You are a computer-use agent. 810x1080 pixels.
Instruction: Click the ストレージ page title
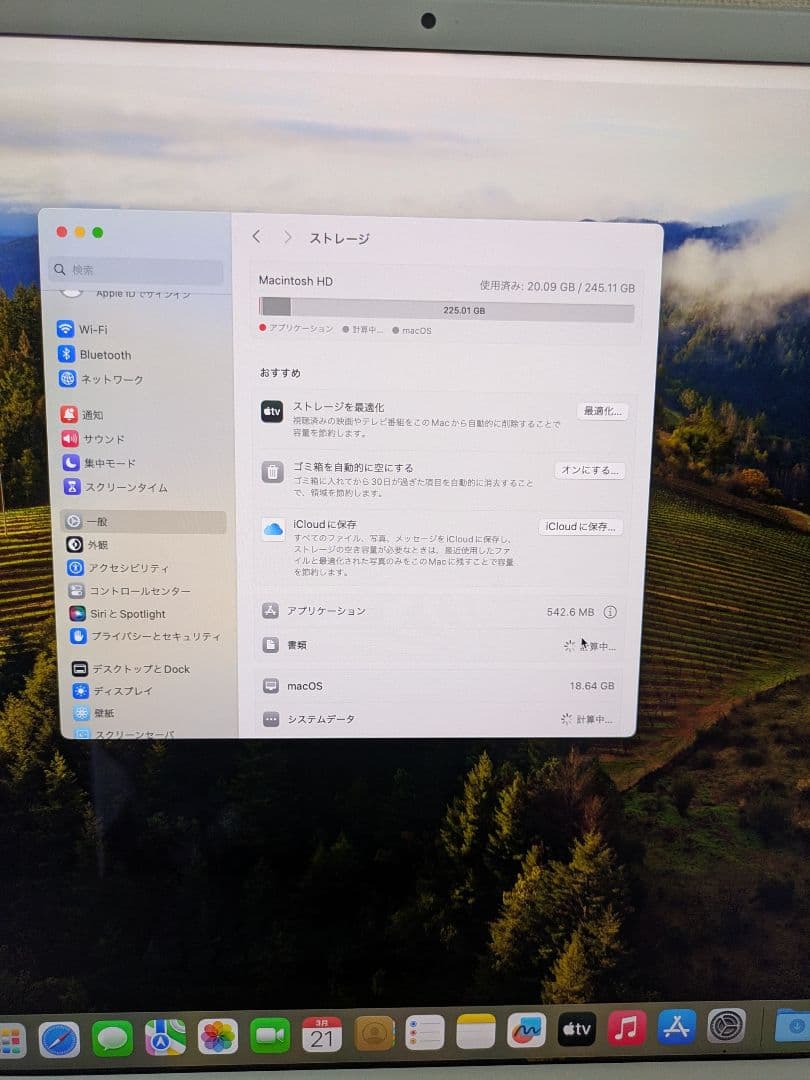tap(339, 238)
